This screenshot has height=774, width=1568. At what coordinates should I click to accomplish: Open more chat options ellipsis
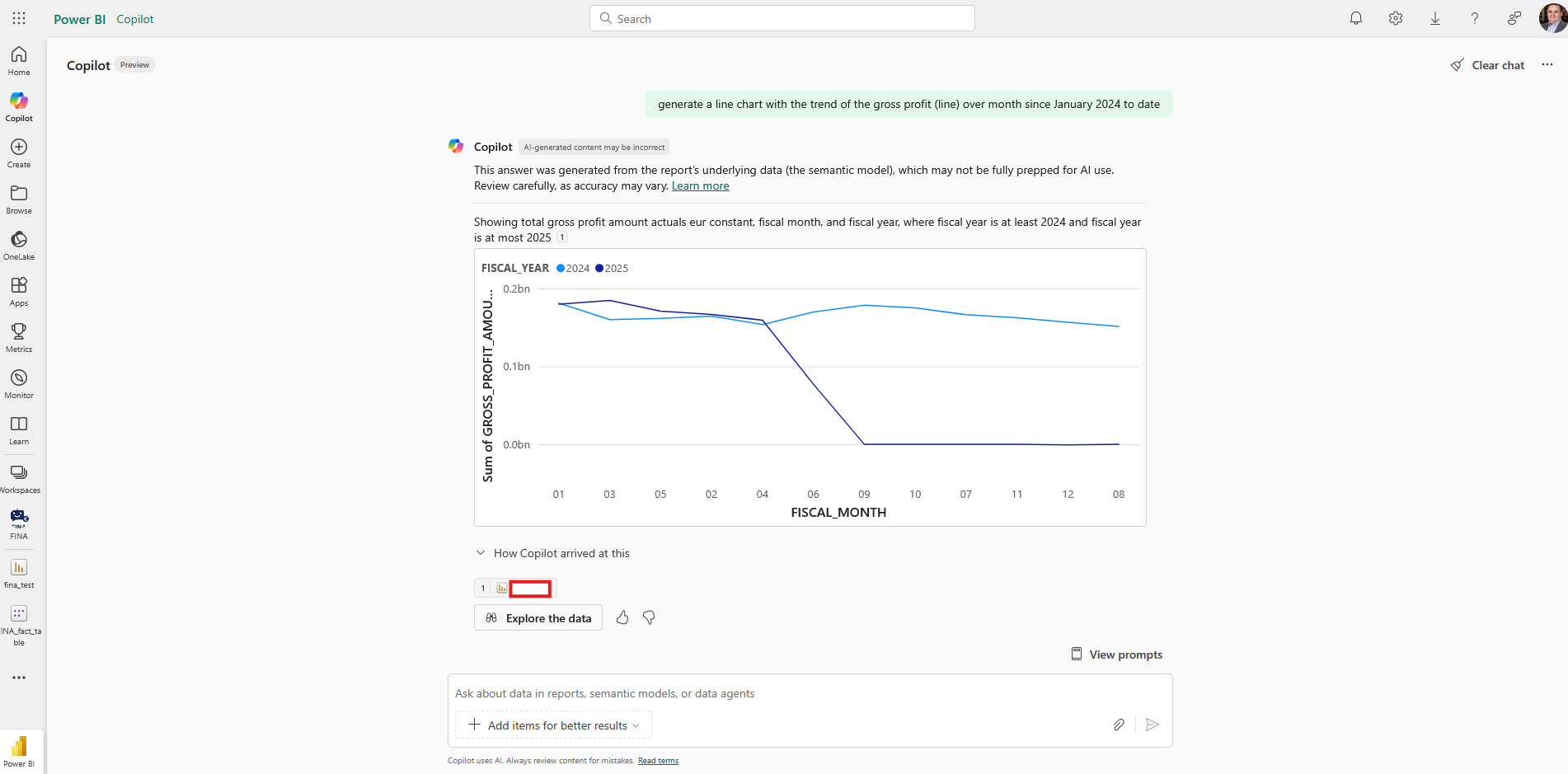coord(1547,64)
